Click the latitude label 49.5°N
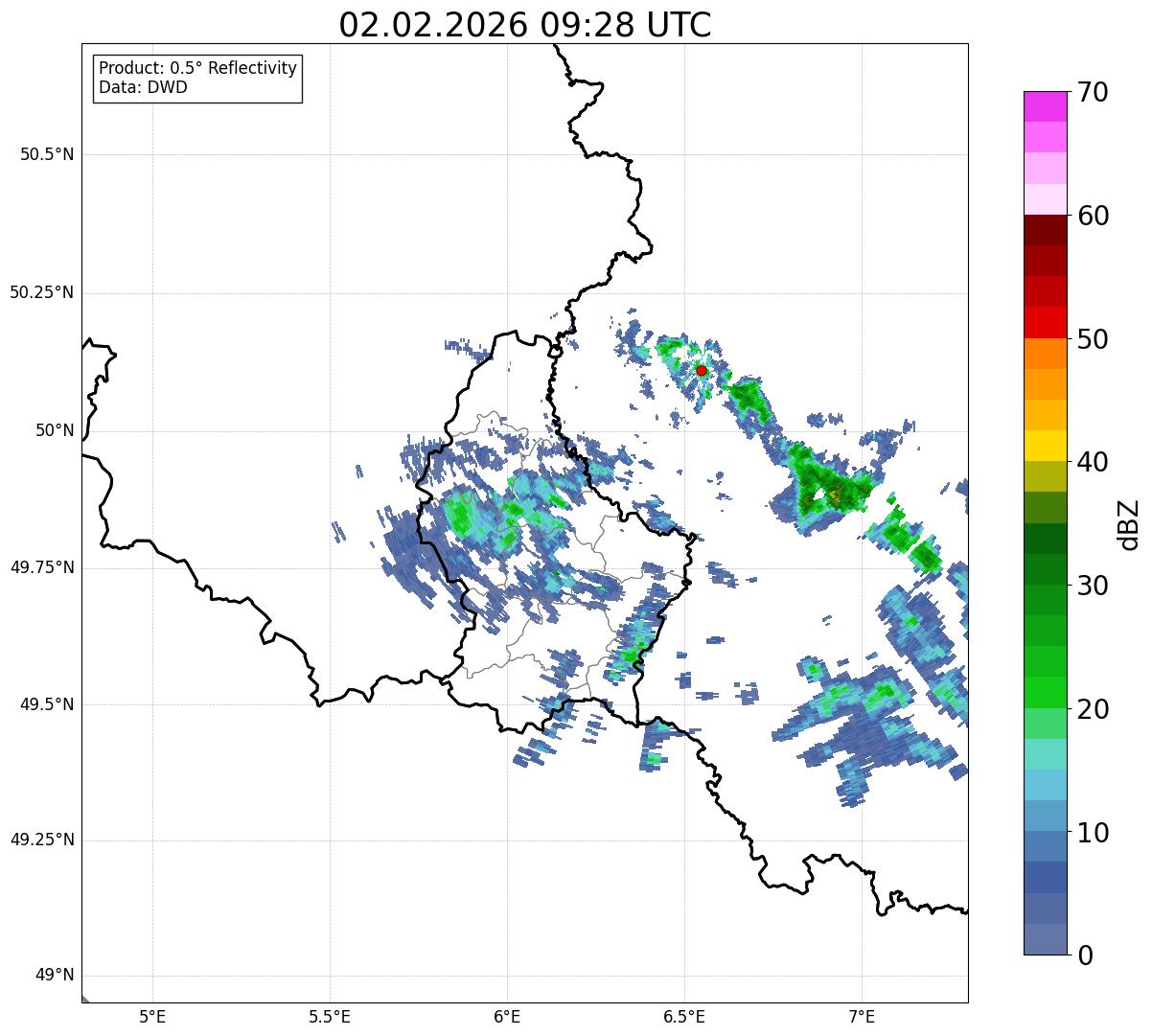The height and width of the screenshot is (1036, 1152). 47,704
